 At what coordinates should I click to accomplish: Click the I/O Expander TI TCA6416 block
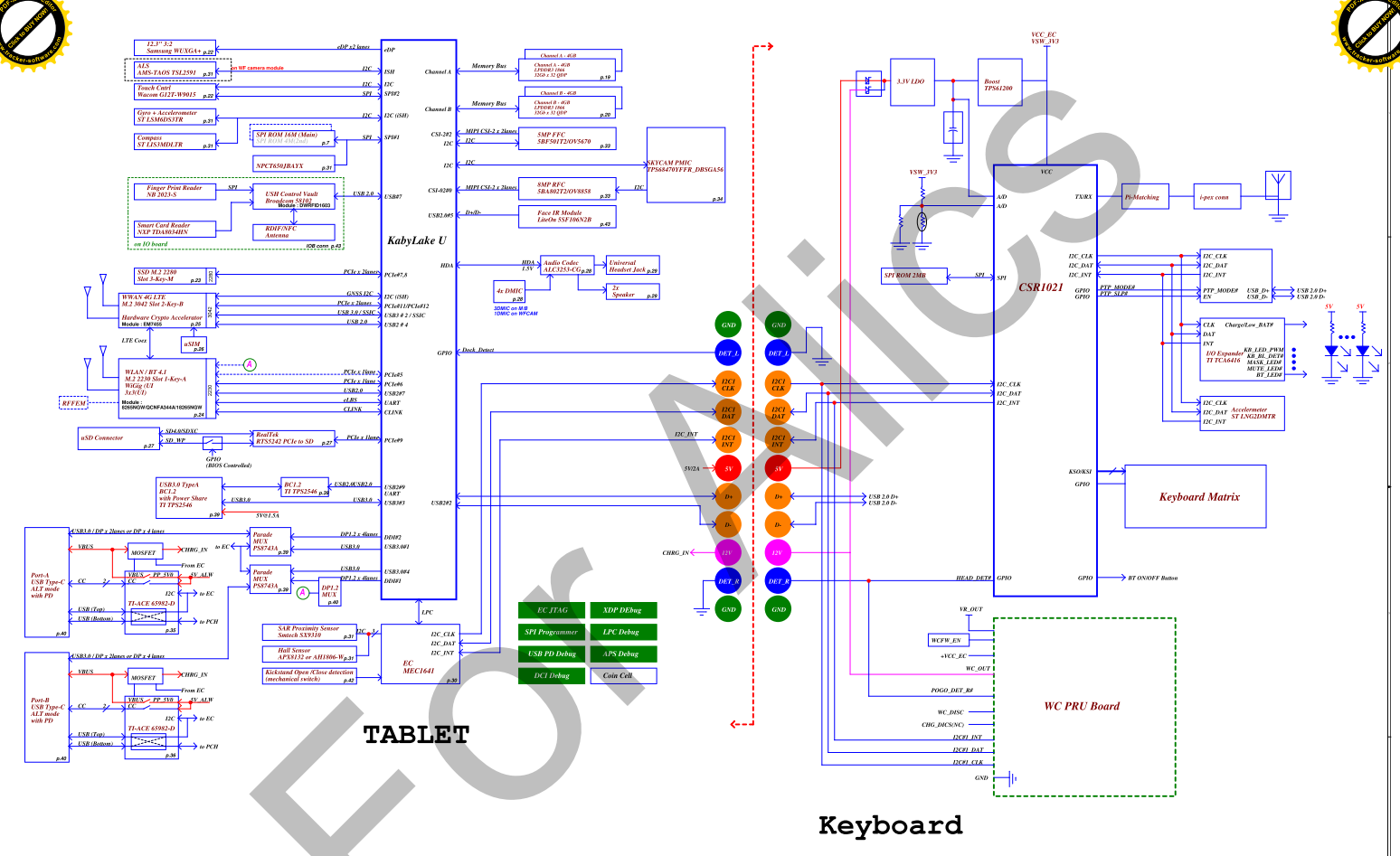(x=1243, y=350)
